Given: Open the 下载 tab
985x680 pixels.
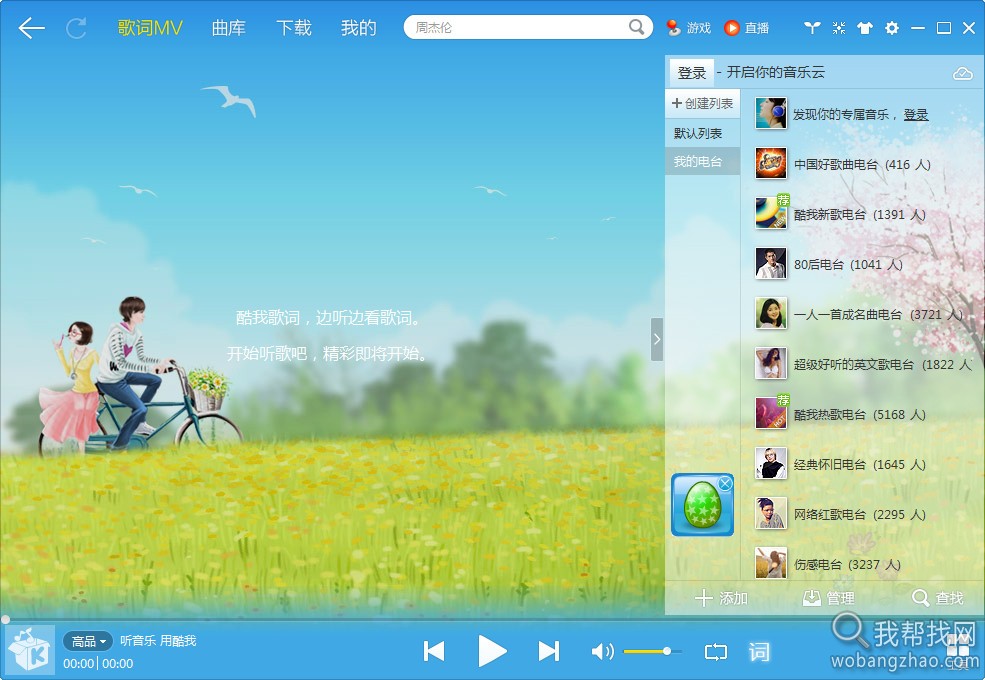Looking at the screenshot, I should click(294, 28).
